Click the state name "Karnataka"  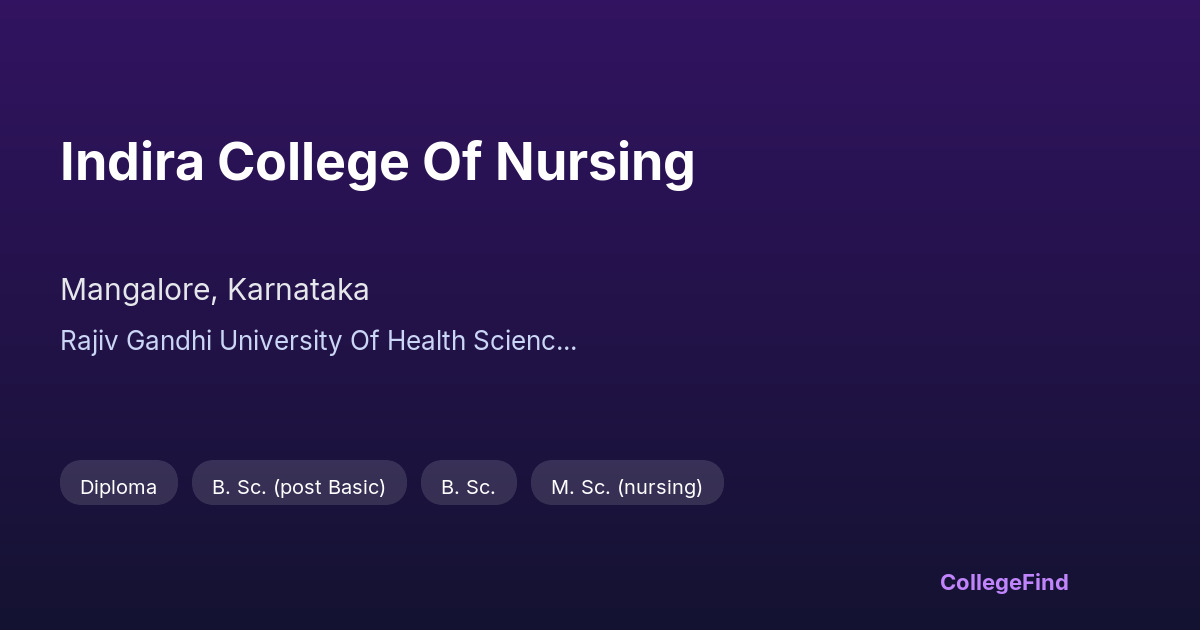pos(298,290)
